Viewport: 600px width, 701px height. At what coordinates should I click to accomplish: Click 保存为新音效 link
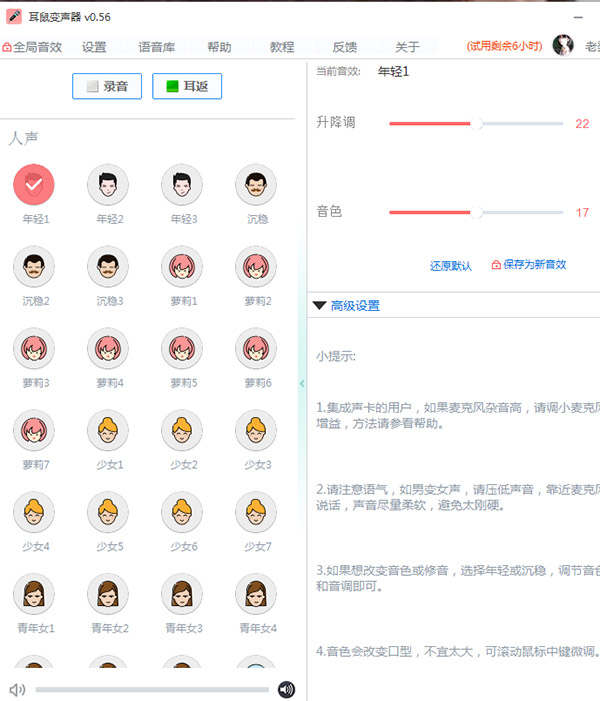click(x=529, y=265)
